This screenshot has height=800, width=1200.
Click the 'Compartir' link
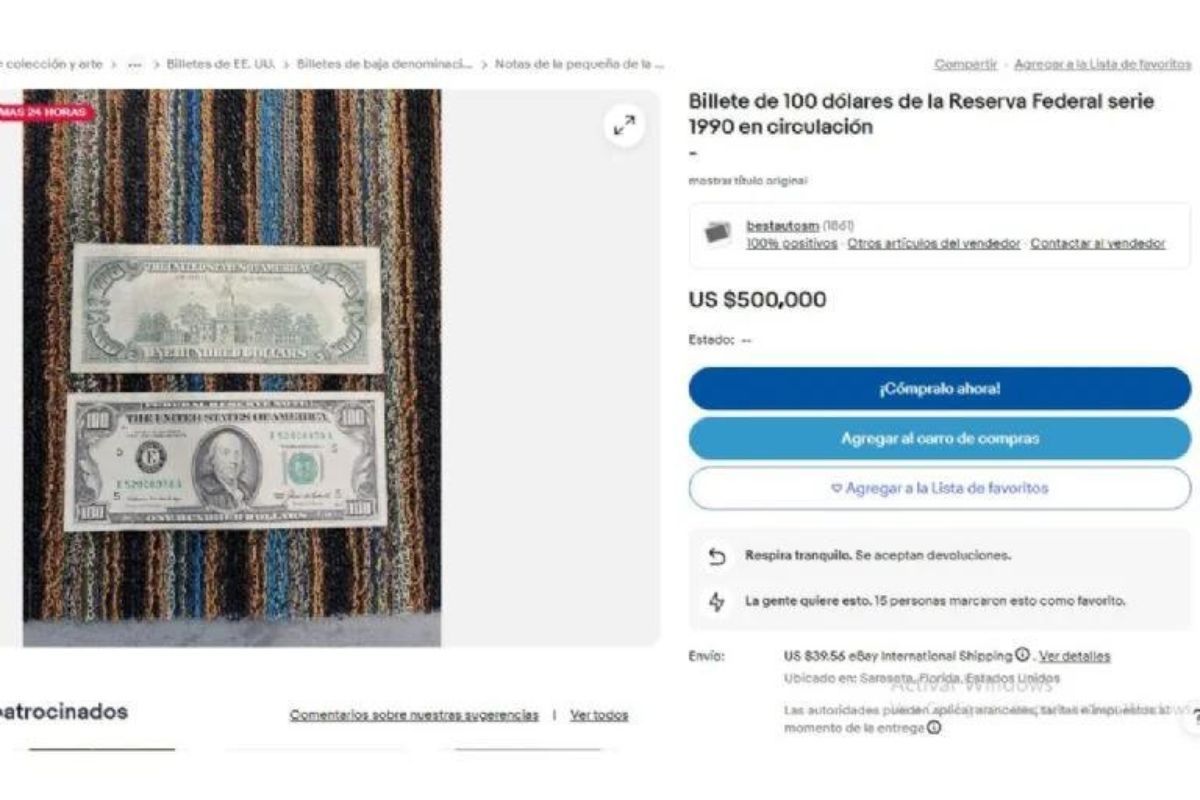tap(966, 64)
